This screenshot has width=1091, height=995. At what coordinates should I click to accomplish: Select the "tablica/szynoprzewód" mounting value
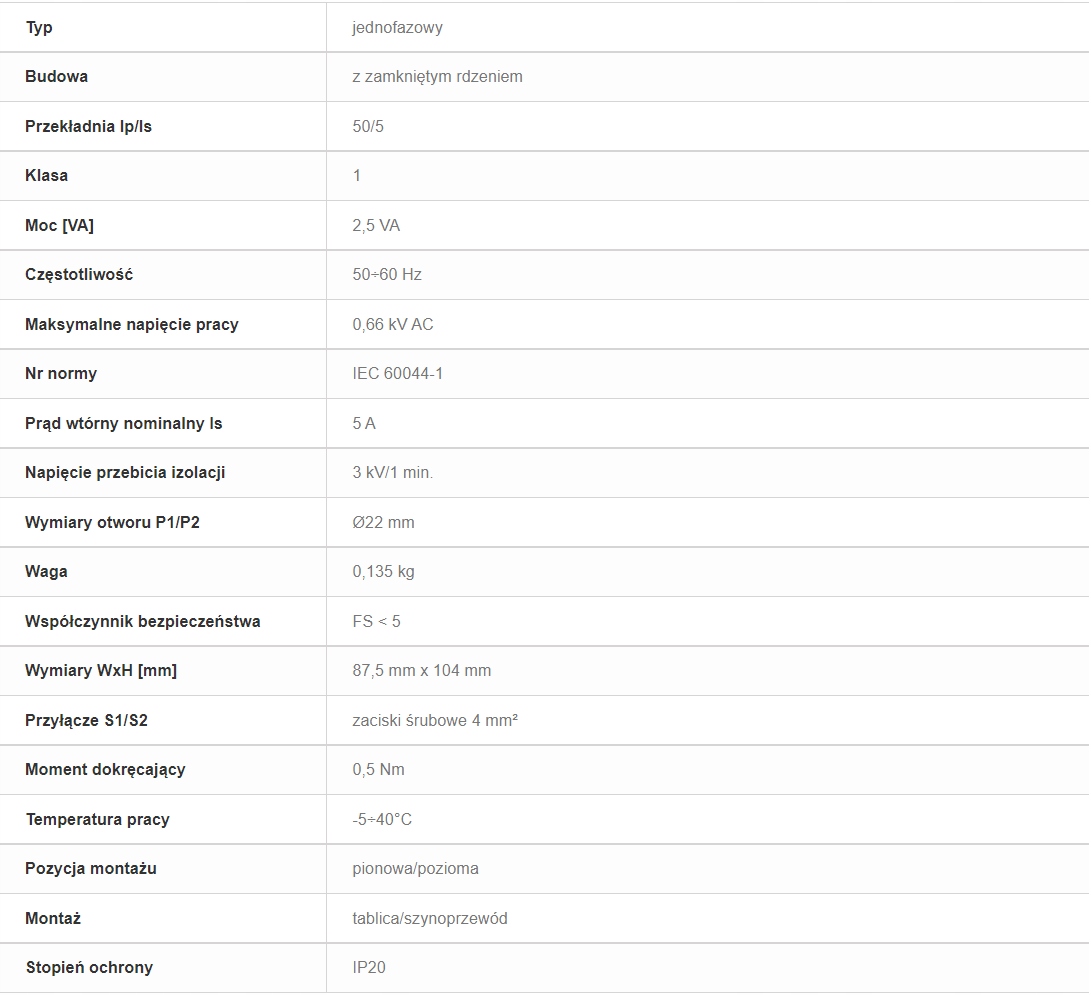[x=430, y=918]
